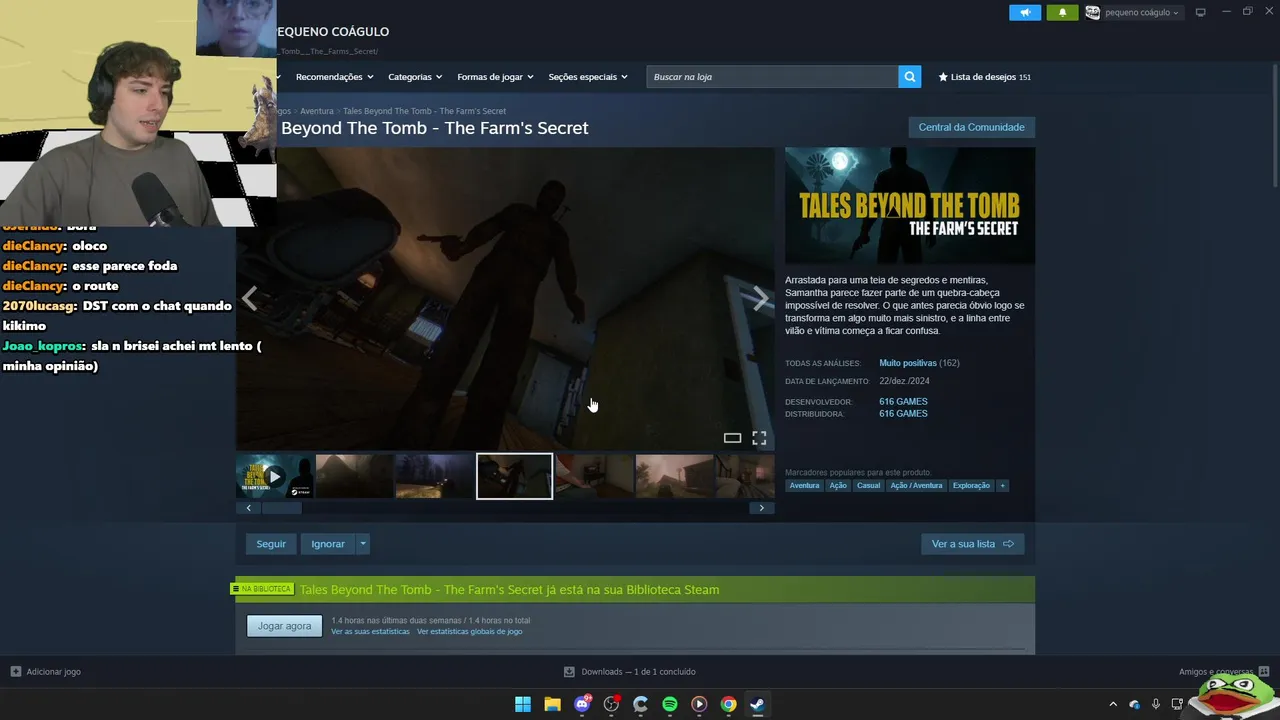
Task: Show previous screenshot with left arrow
Action: pyautogui.click(x=249, y=298)
